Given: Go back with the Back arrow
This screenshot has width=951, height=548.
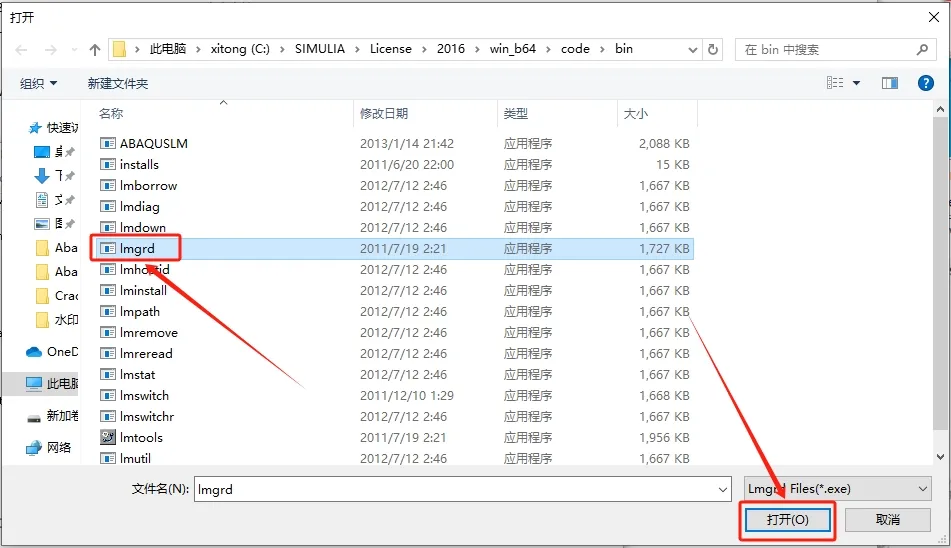Looking at the screenshot, I should point(21,50).
